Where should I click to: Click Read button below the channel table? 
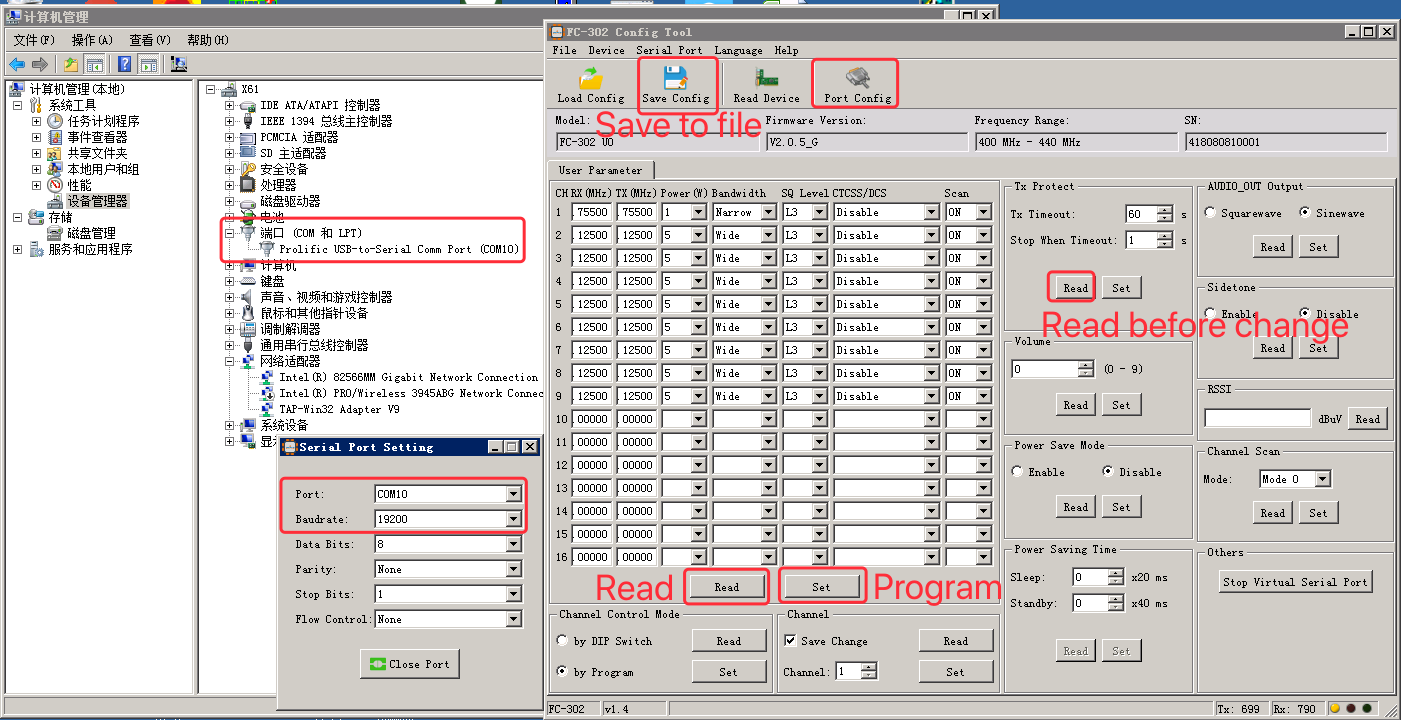pos(727,587)
